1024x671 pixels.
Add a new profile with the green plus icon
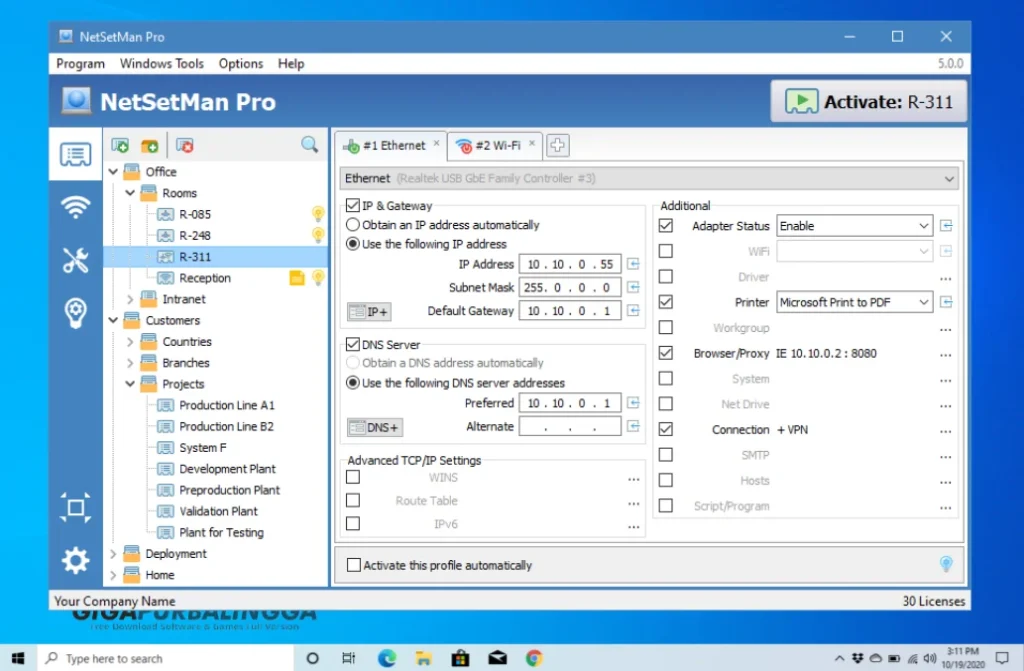[x=119, y=145]
